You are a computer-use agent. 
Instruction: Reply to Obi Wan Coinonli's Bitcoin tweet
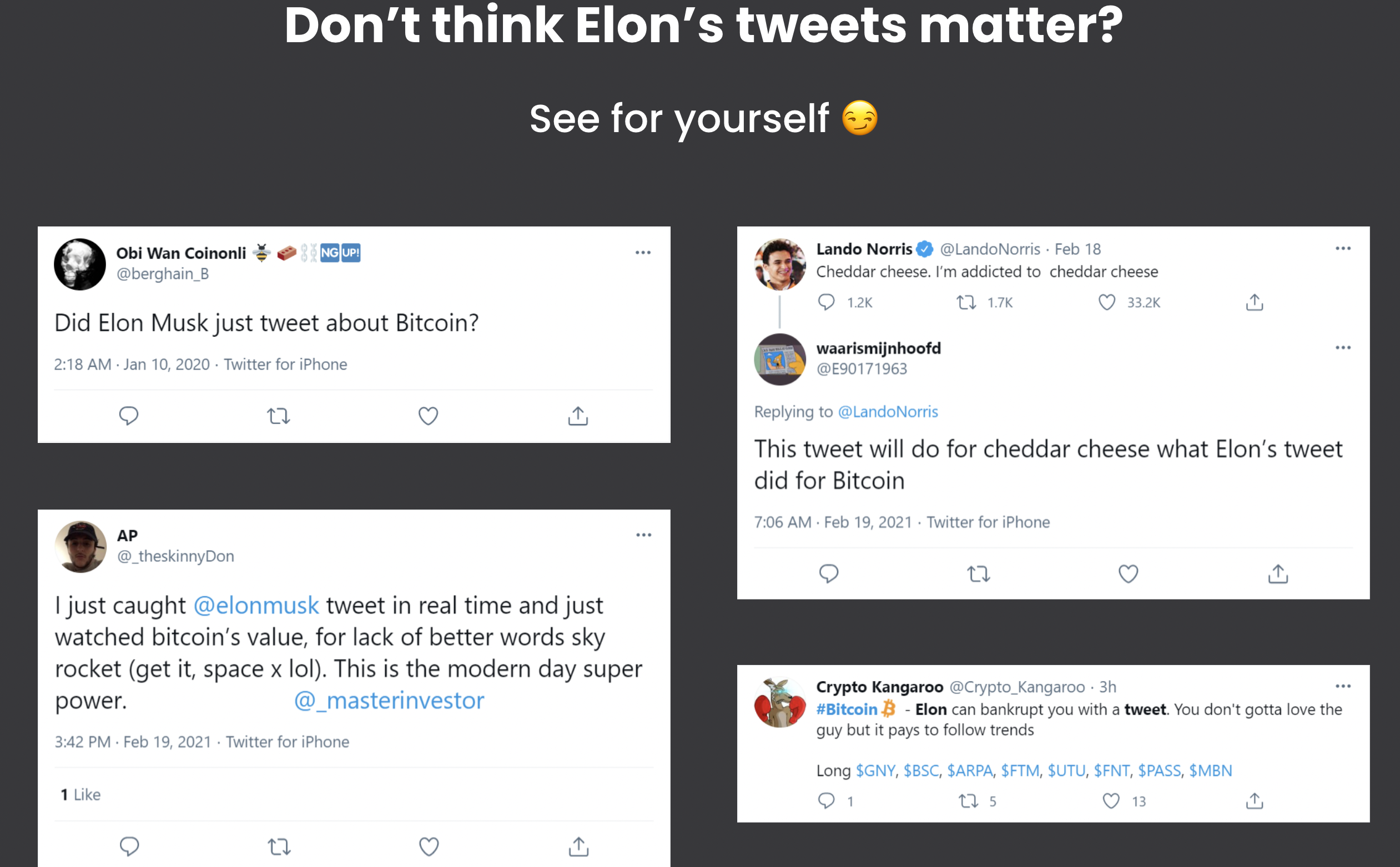pos(128,415)
